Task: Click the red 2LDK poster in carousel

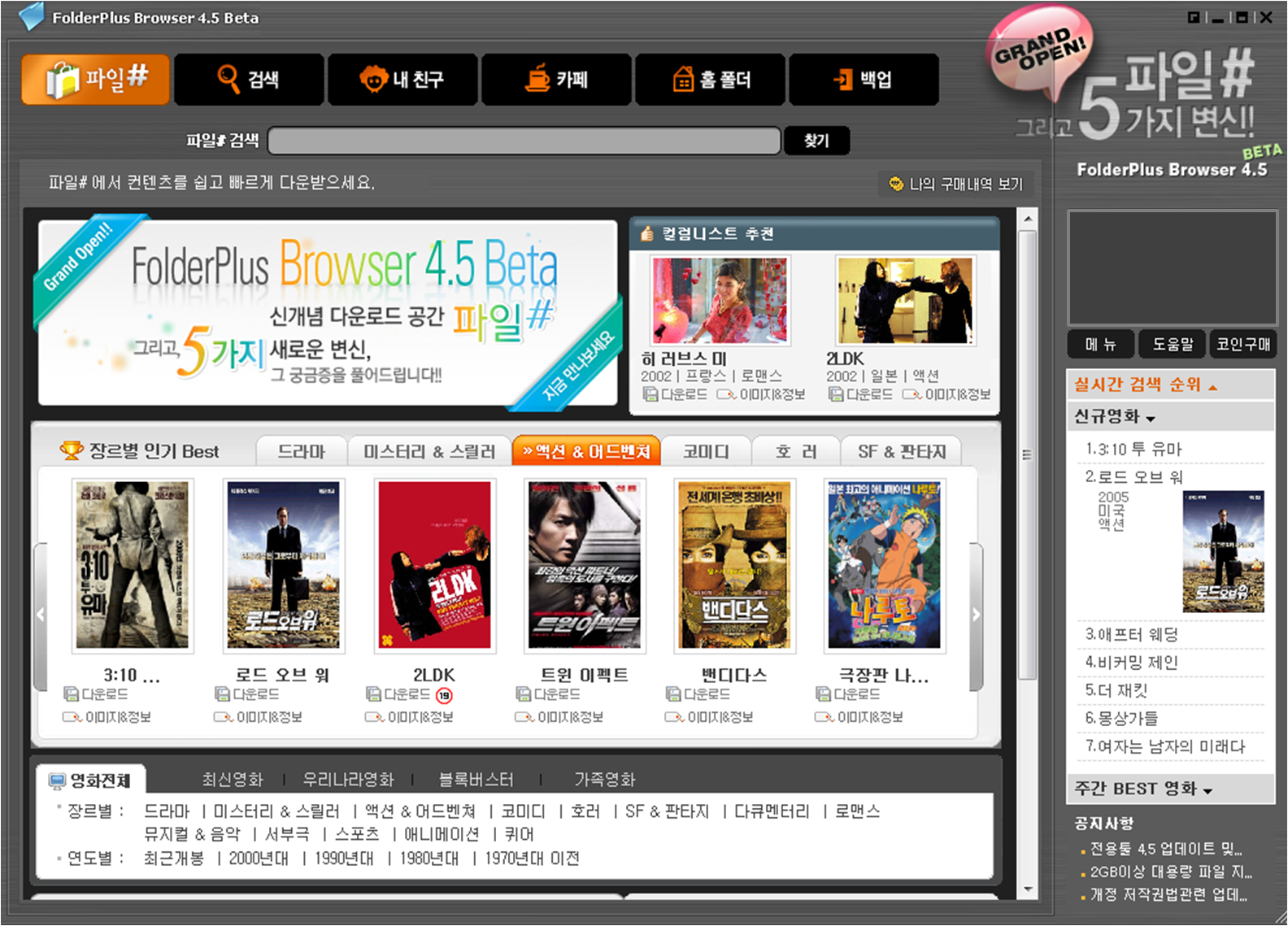Action: (x=434, y=566)
